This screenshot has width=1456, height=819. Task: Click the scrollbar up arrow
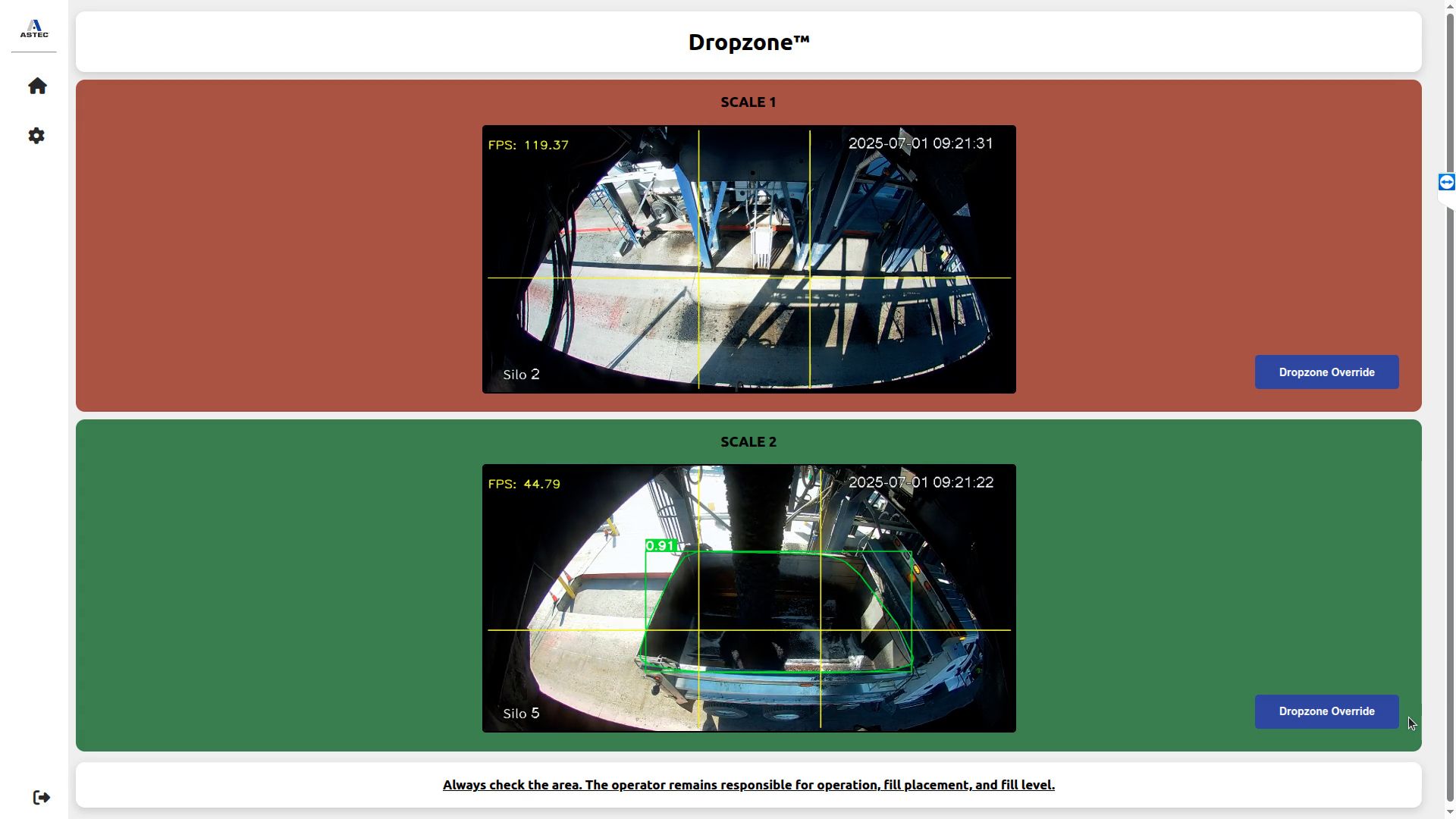pos(1450,6)
